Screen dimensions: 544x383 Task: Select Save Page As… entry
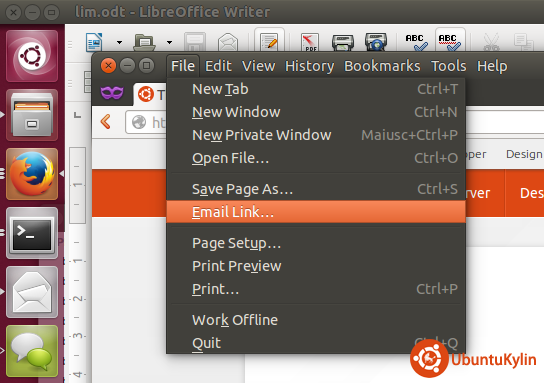pyautogui.click(x=316, y=189)
